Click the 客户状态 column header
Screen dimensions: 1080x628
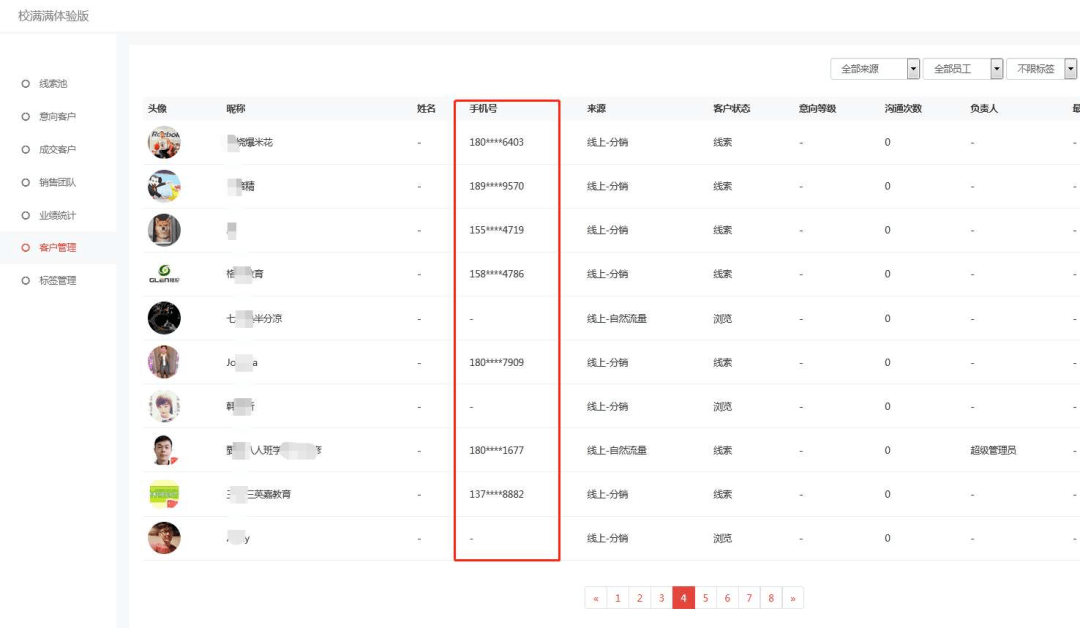coord(731,109)
